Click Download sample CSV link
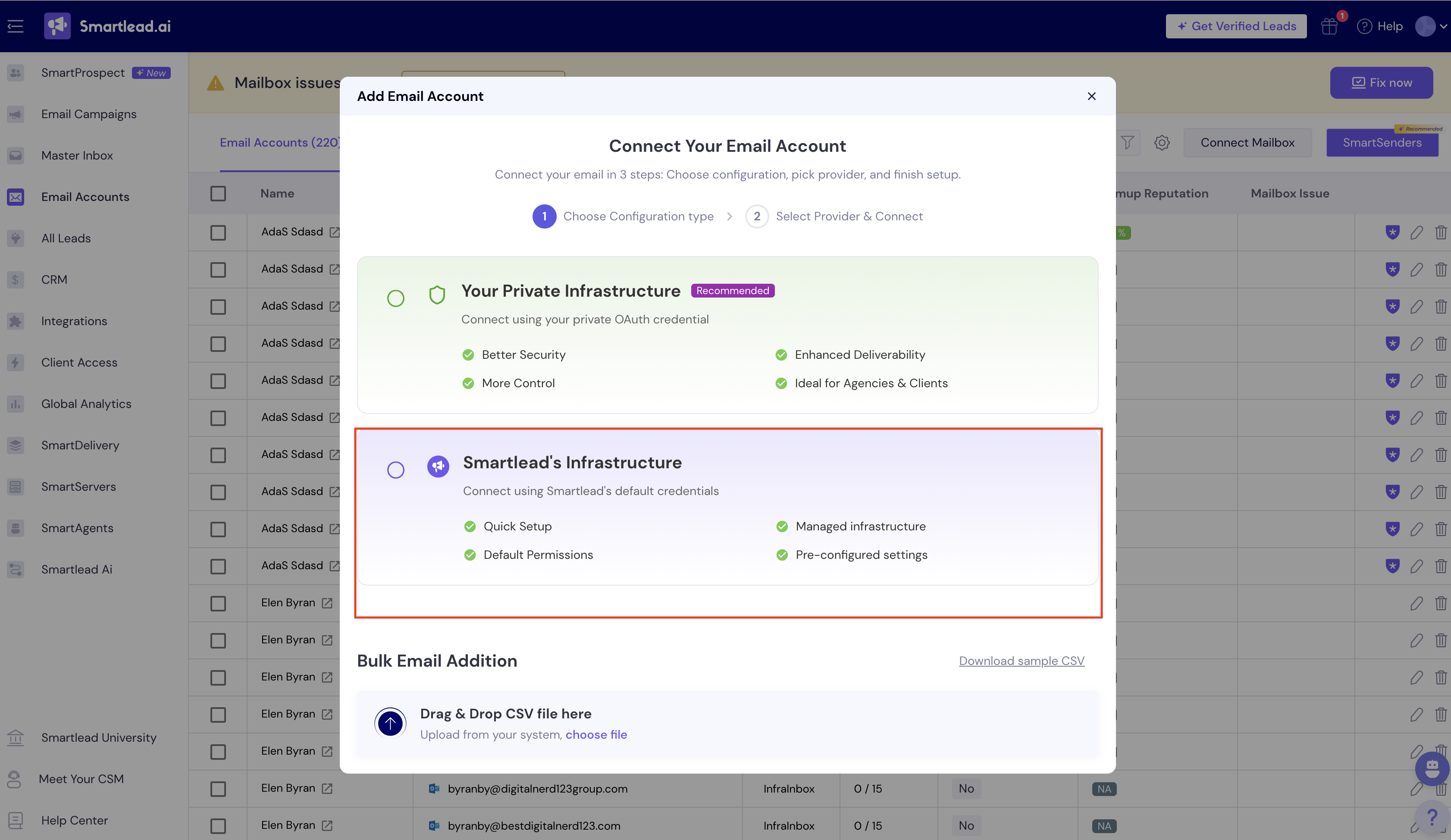Screen dimensions: 1451x840 pyautogui.click(x=1022, y=661)
